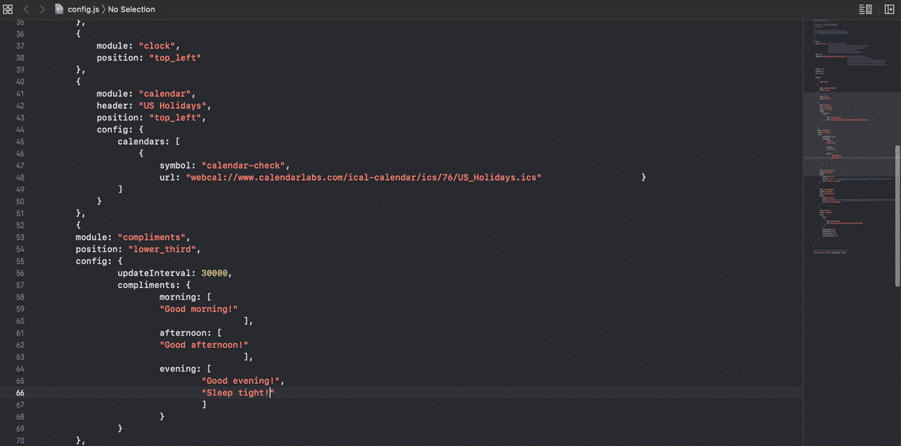Open the config.js breadcrumb
Screen dimensions: 901x447
[x=83, y=9]
